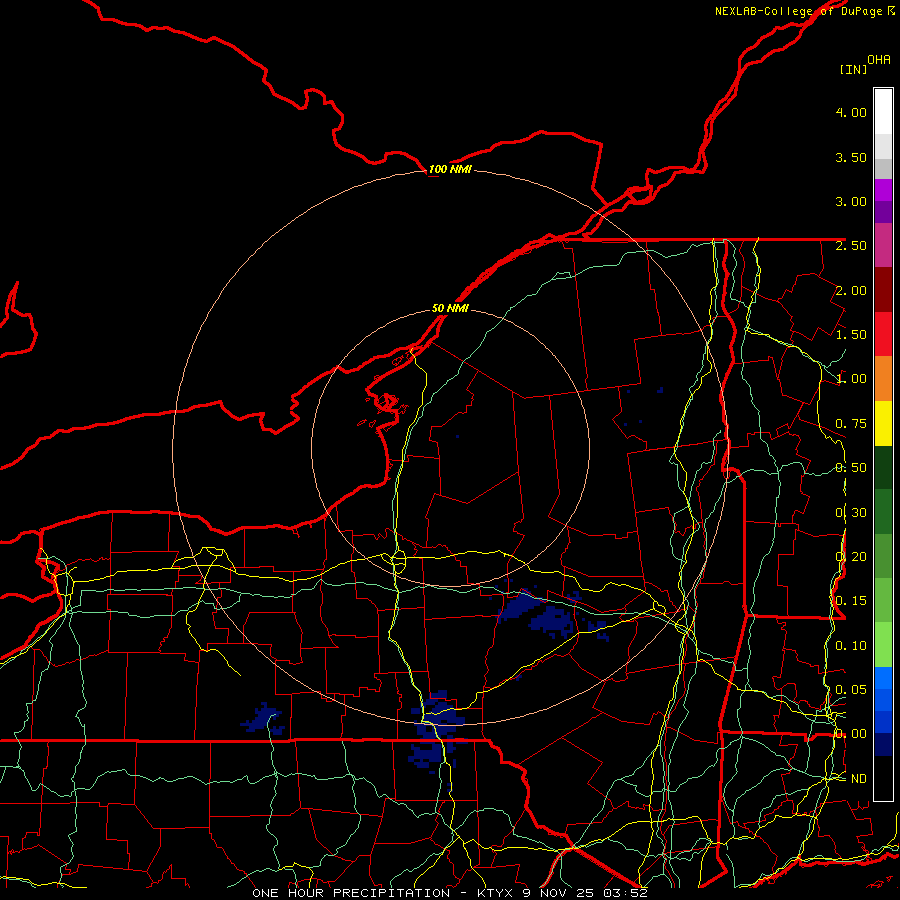Click the lime green swatch near 0.10
This screenshot has width=900, height=900.
click(883, 645)
